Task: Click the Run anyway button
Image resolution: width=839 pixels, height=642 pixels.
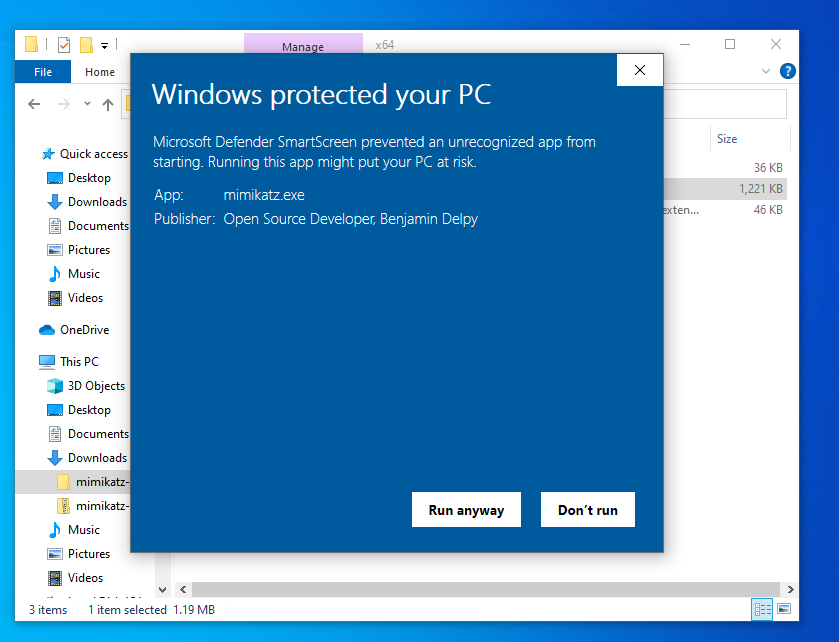Action: click(x=466, y=510)
